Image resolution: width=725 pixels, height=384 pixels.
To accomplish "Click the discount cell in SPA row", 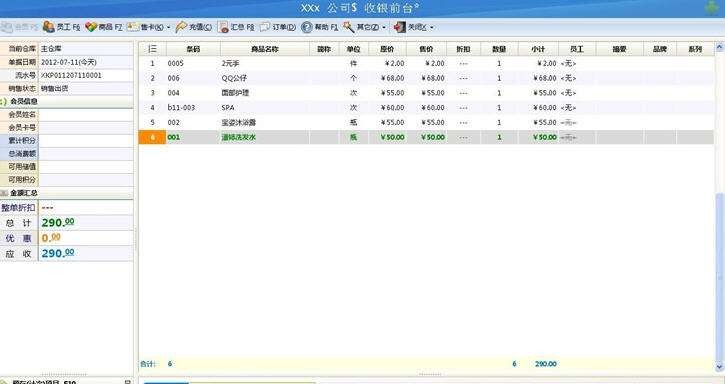I will (x=463, y=108).
